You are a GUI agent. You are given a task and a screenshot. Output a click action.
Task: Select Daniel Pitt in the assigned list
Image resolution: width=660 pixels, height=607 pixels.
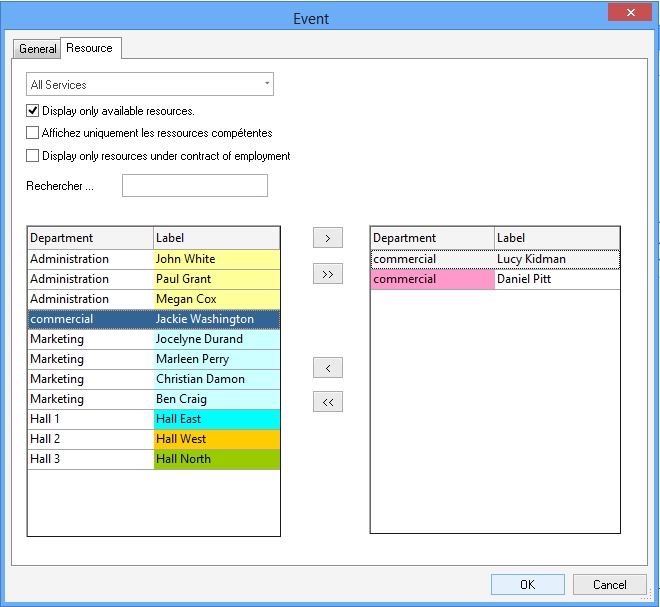(x=555, y=279)
